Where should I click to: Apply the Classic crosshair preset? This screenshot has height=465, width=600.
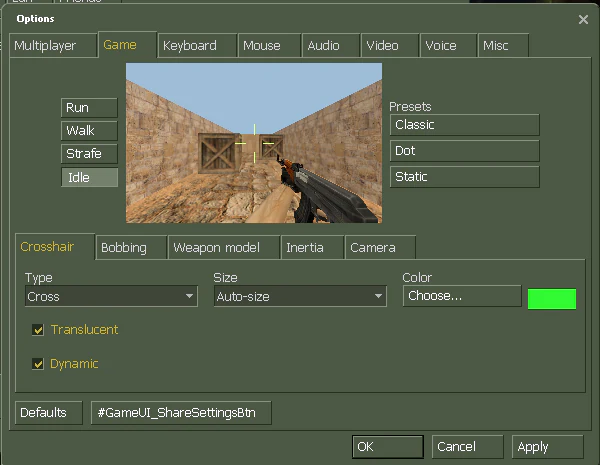[465, 125]
